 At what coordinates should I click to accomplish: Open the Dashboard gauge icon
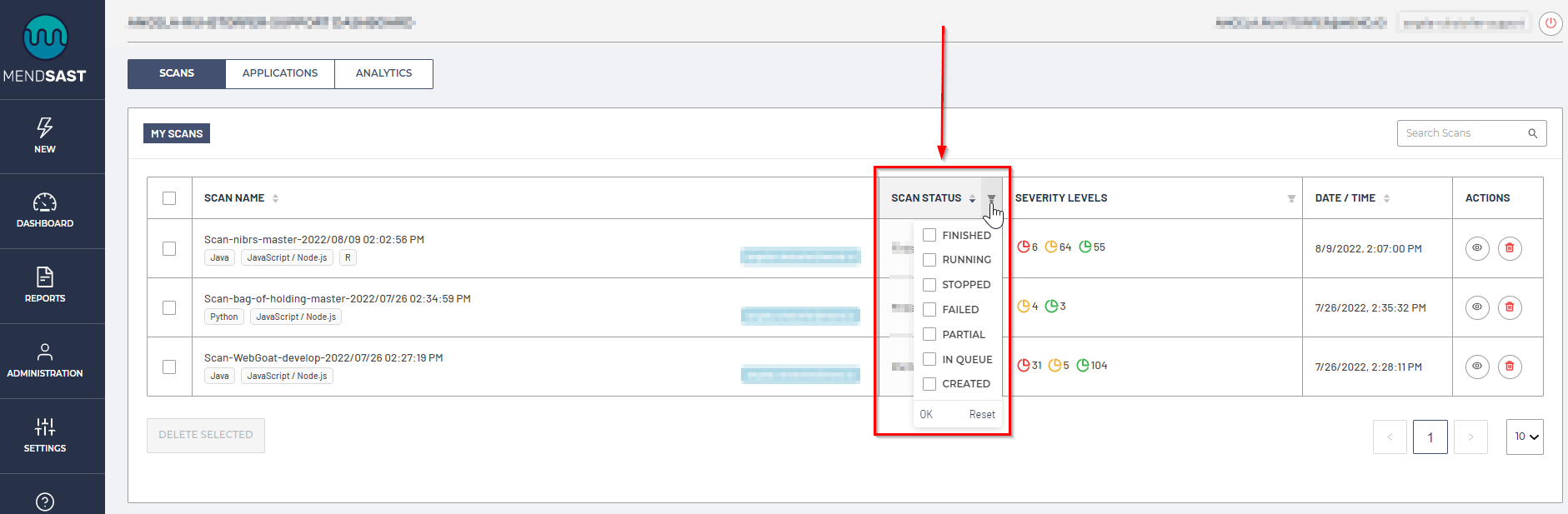click(x=45, y=202)
